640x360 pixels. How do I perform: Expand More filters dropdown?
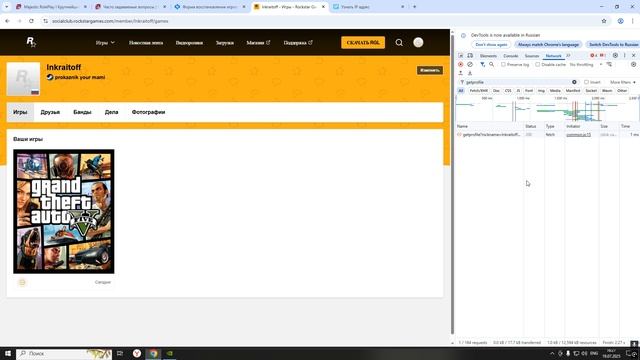point(622,82)
